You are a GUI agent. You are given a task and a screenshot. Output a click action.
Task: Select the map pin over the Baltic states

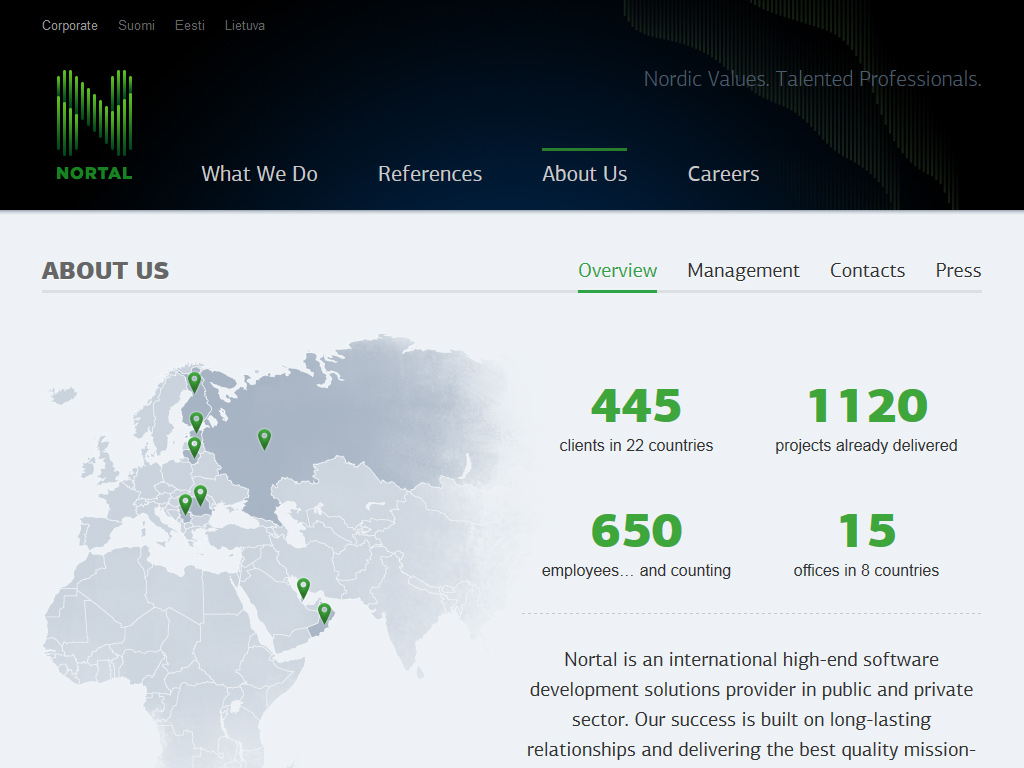pos(194,446)
